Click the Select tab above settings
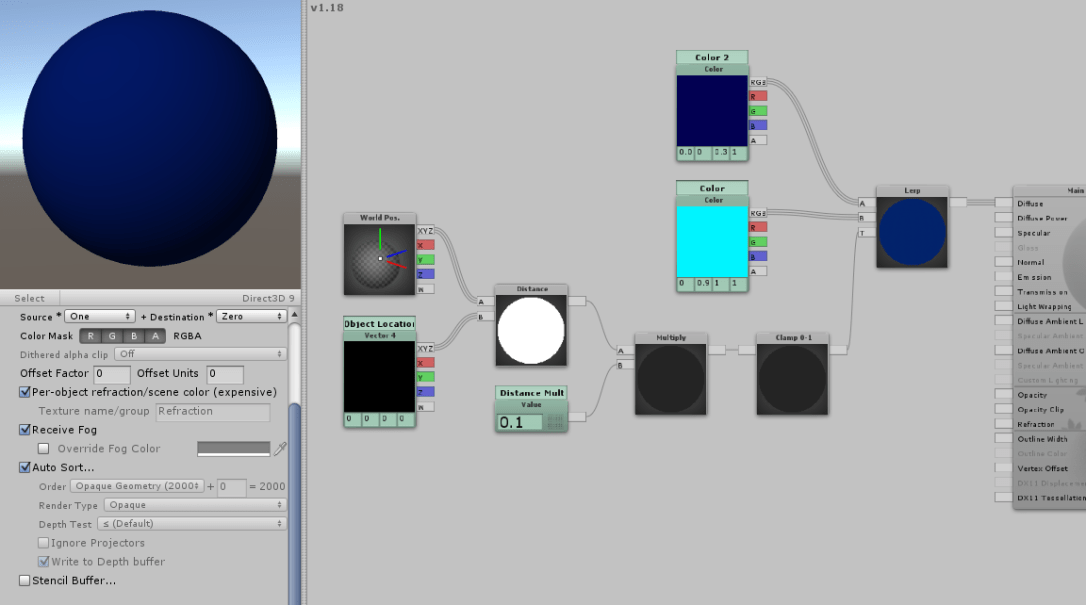Image resolution: width=1086 pixels, height=605 pixels. [x=29, y=298]
